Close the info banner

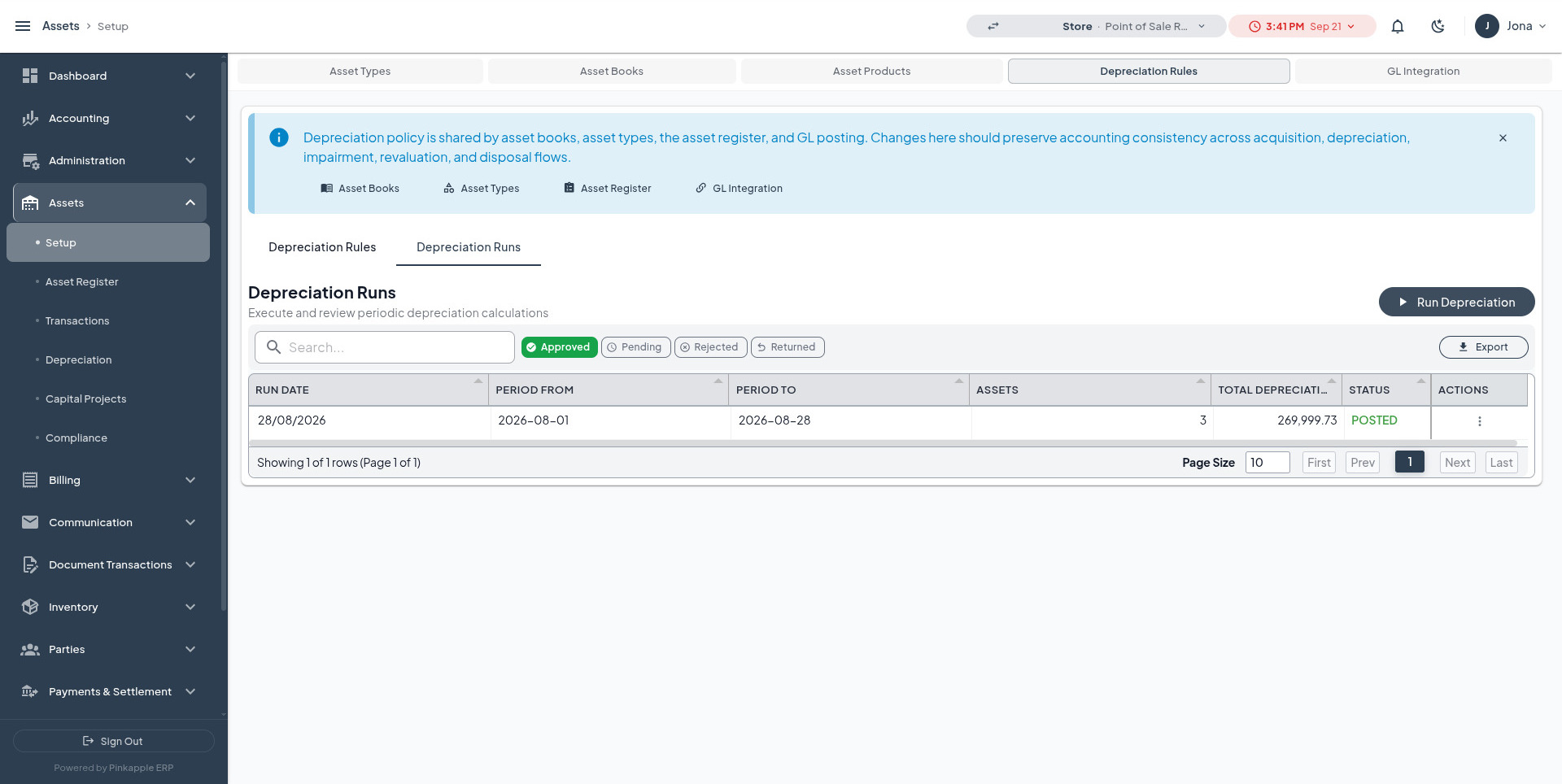[1503, 138]
